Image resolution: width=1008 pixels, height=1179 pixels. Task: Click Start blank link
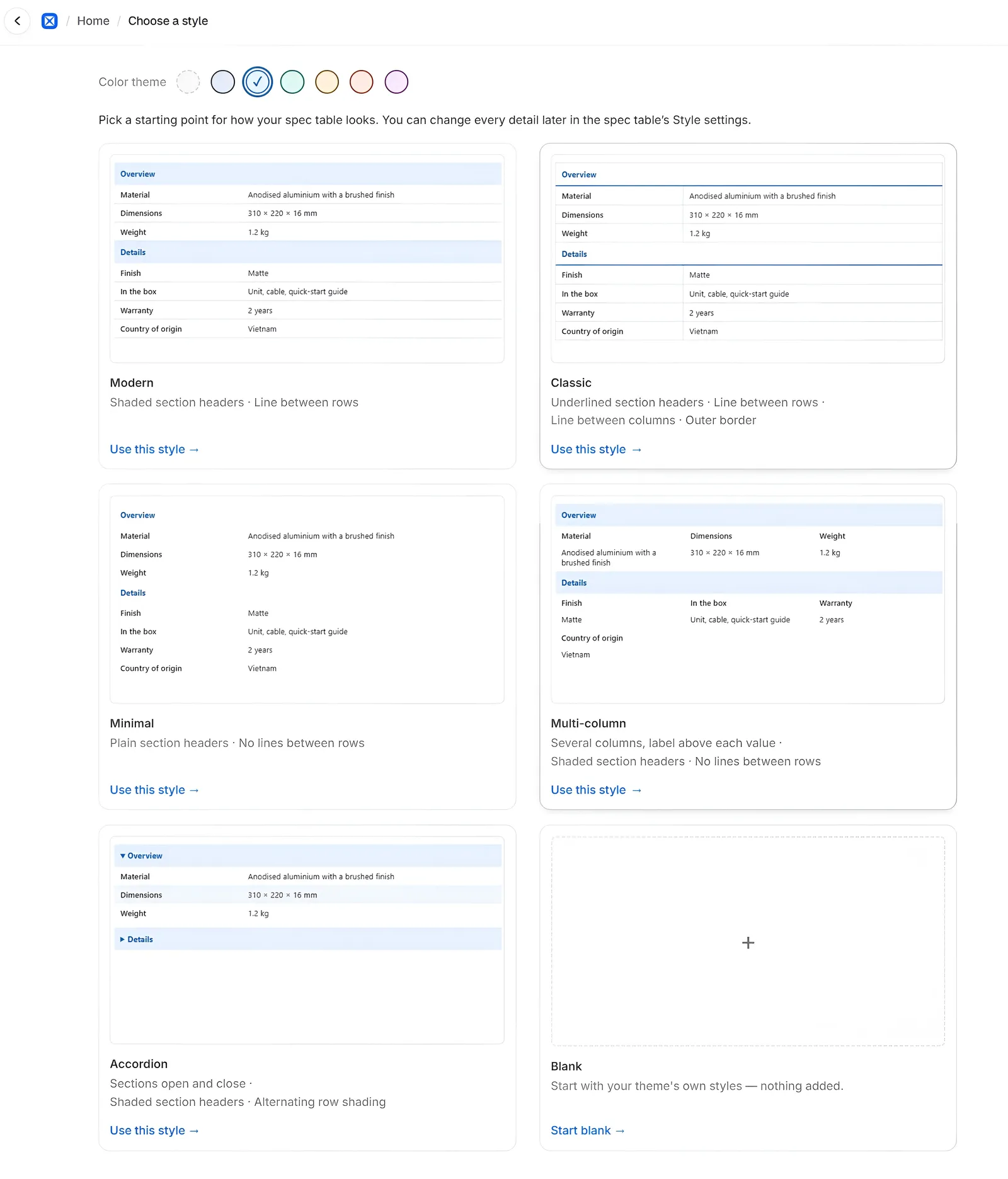coord(588,1131)
